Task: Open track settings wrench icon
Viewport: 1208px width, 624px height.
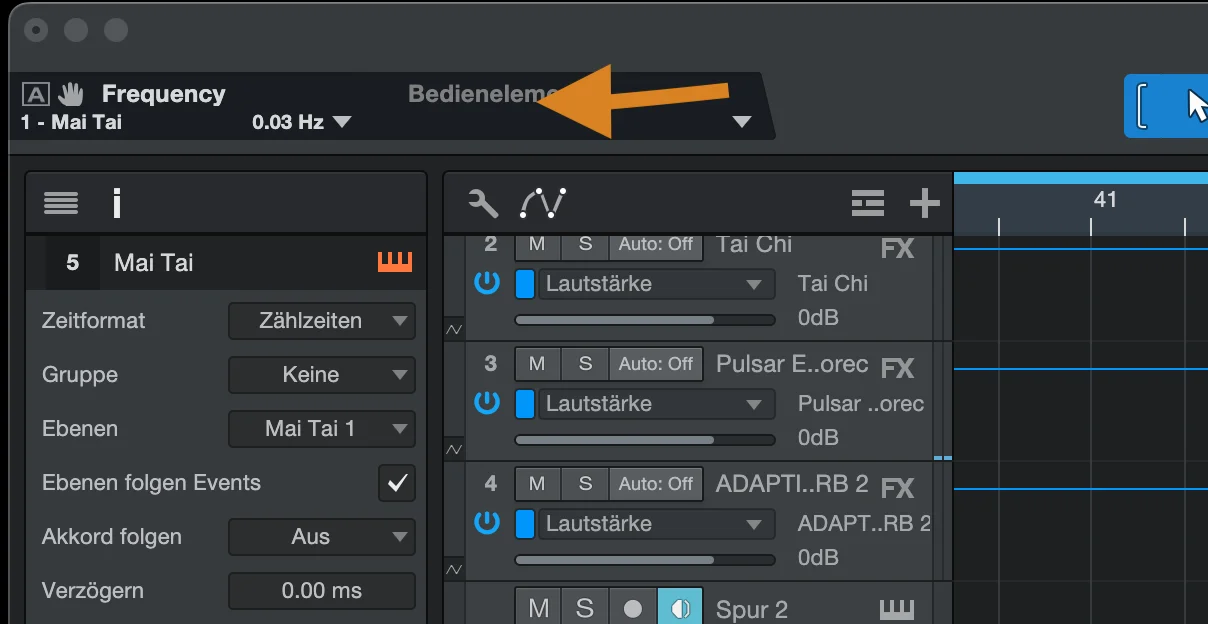Action: pos(483,203)
